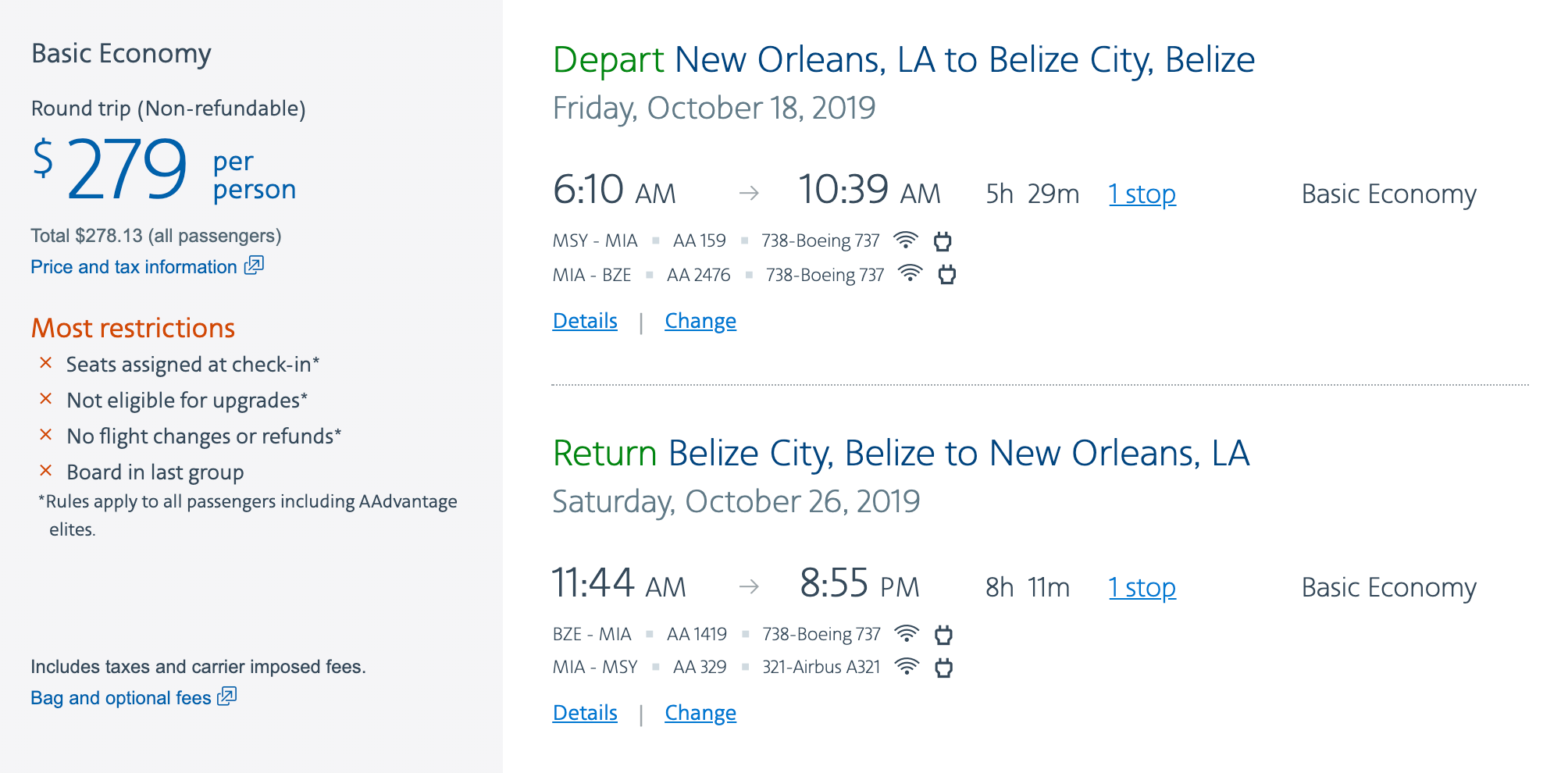
Task: View Details for the departing flight
Action: point(585,321)
